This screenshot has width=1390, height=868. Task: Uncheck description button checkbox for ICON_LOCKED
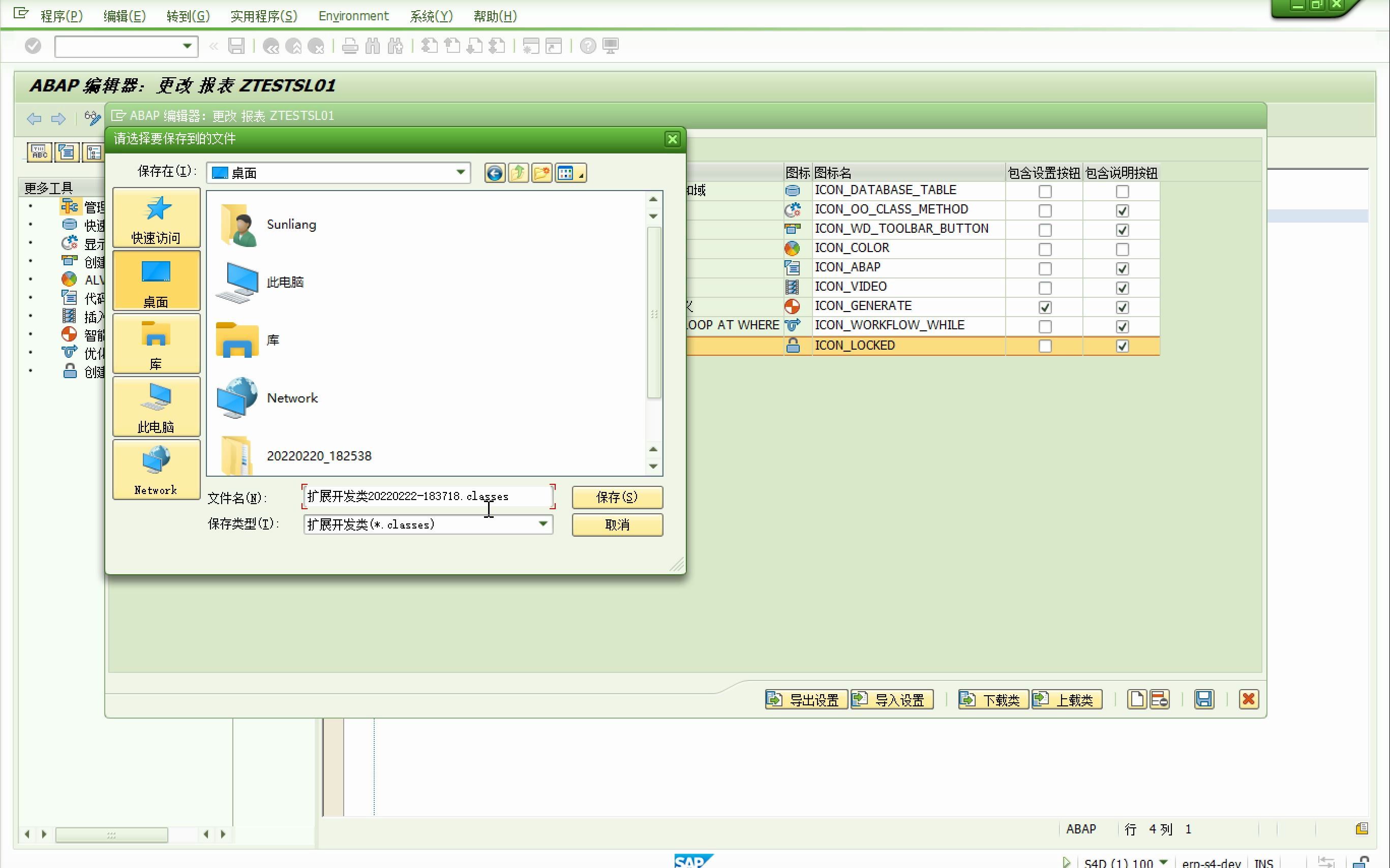click(1122, 346)
